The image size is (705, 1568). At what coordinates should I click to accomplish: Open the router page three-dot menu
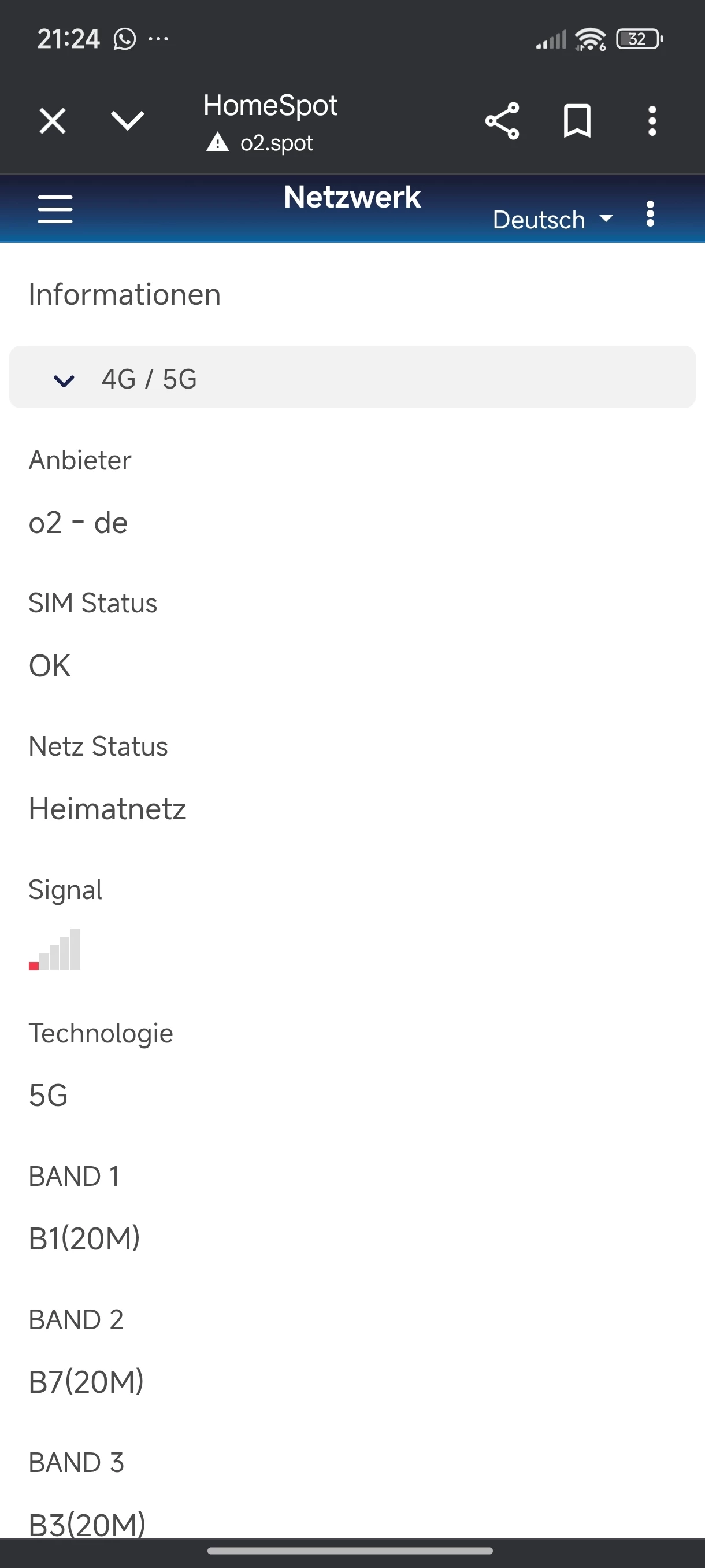[650, 215]
